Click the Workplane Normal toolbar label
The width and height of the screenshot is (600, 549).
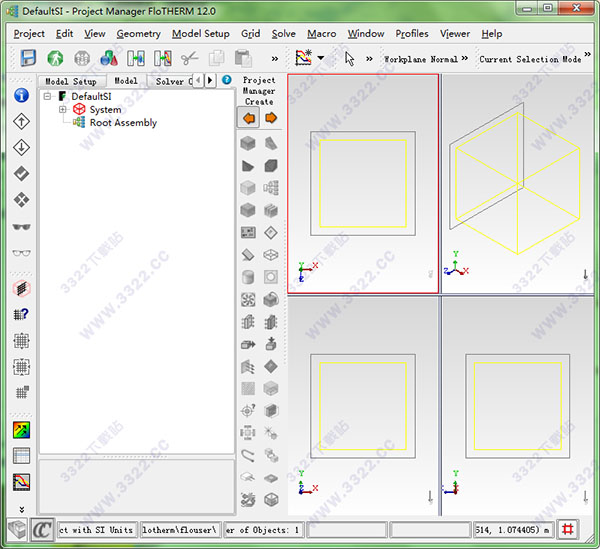tap(420, 59)
